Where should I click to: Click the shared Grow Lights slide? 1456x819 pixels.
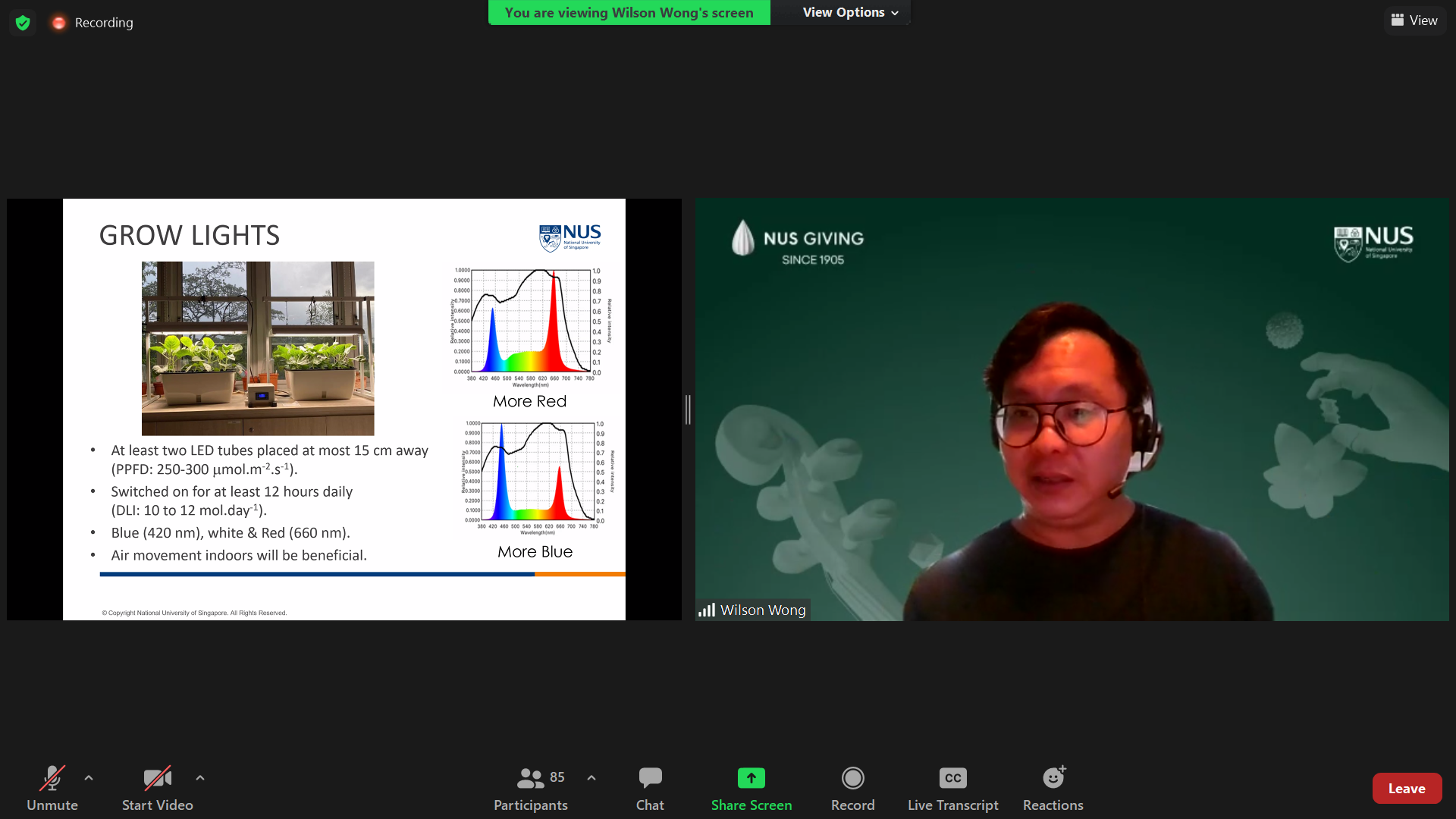coord(344,409)
